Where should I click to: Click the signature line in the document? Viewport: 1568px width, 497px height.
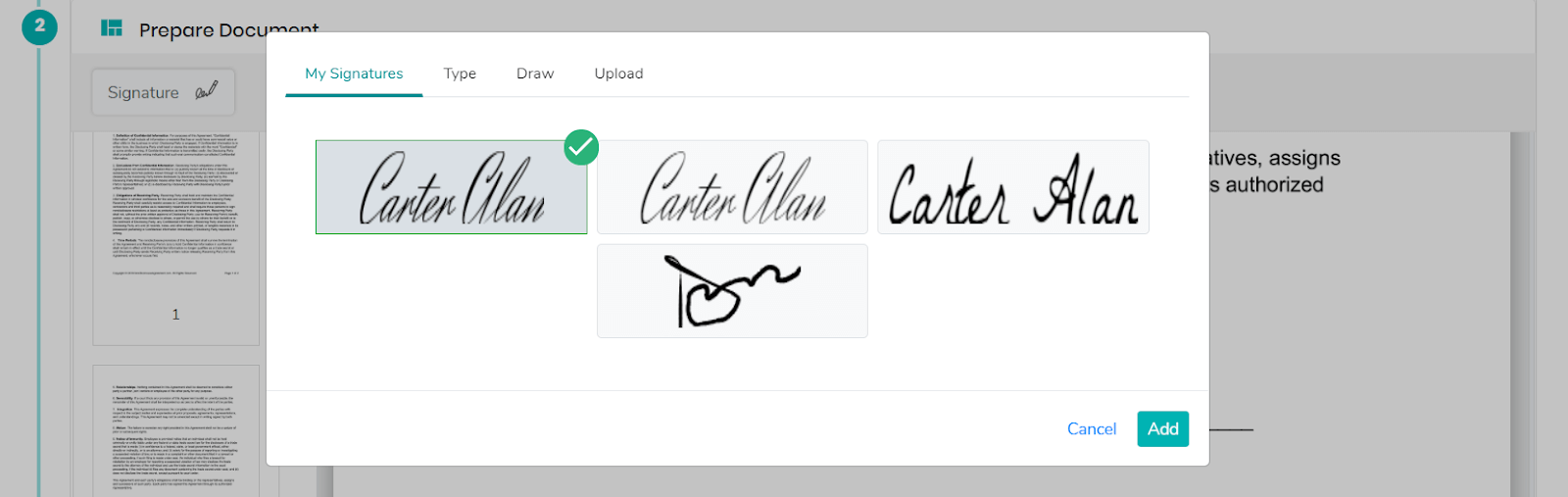click(1231, 429)
